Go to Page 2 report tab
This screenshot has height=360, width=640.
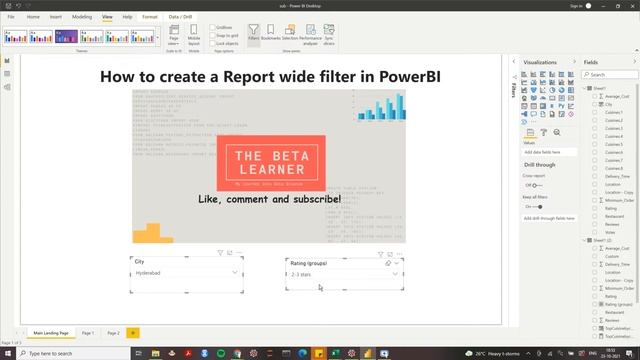tap(113, 333)
